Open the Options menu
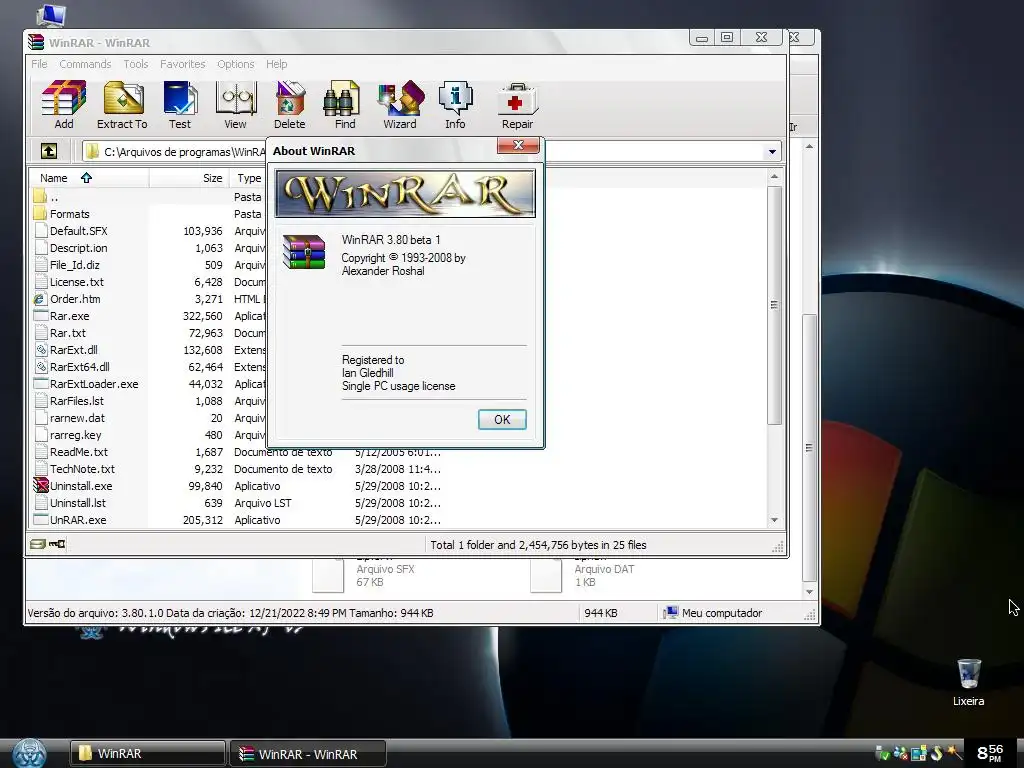The width and height of the screenshot is (1024, 768). [236, 64]
